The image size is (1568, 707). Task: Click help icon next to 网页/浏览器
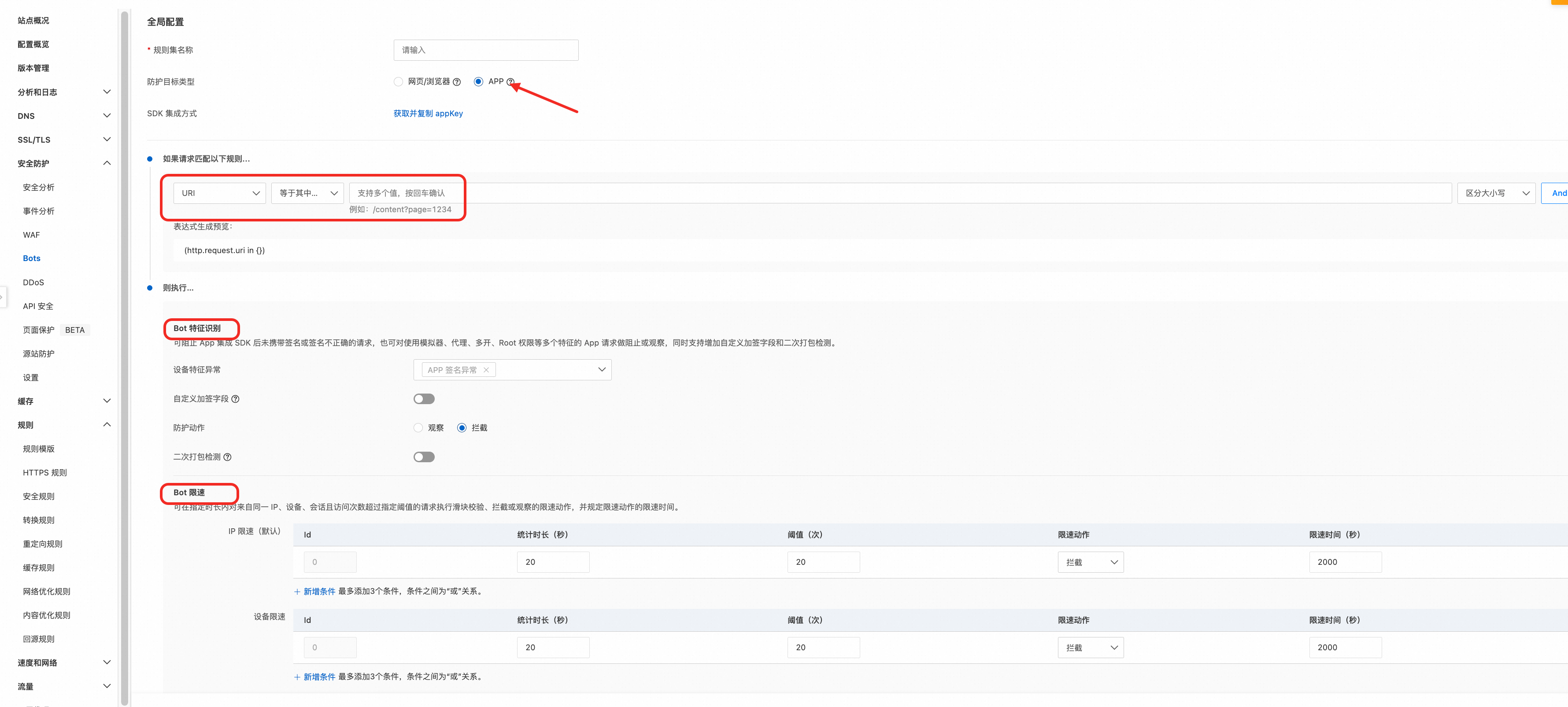456,82
